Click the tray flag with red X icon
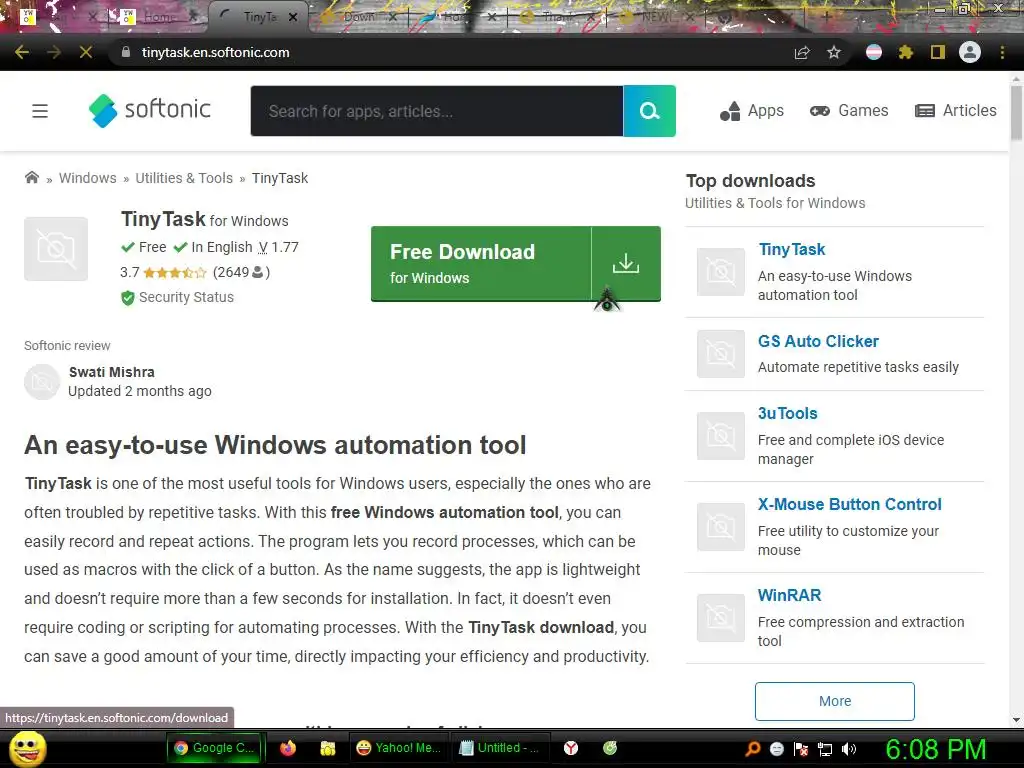 [801, 749]
